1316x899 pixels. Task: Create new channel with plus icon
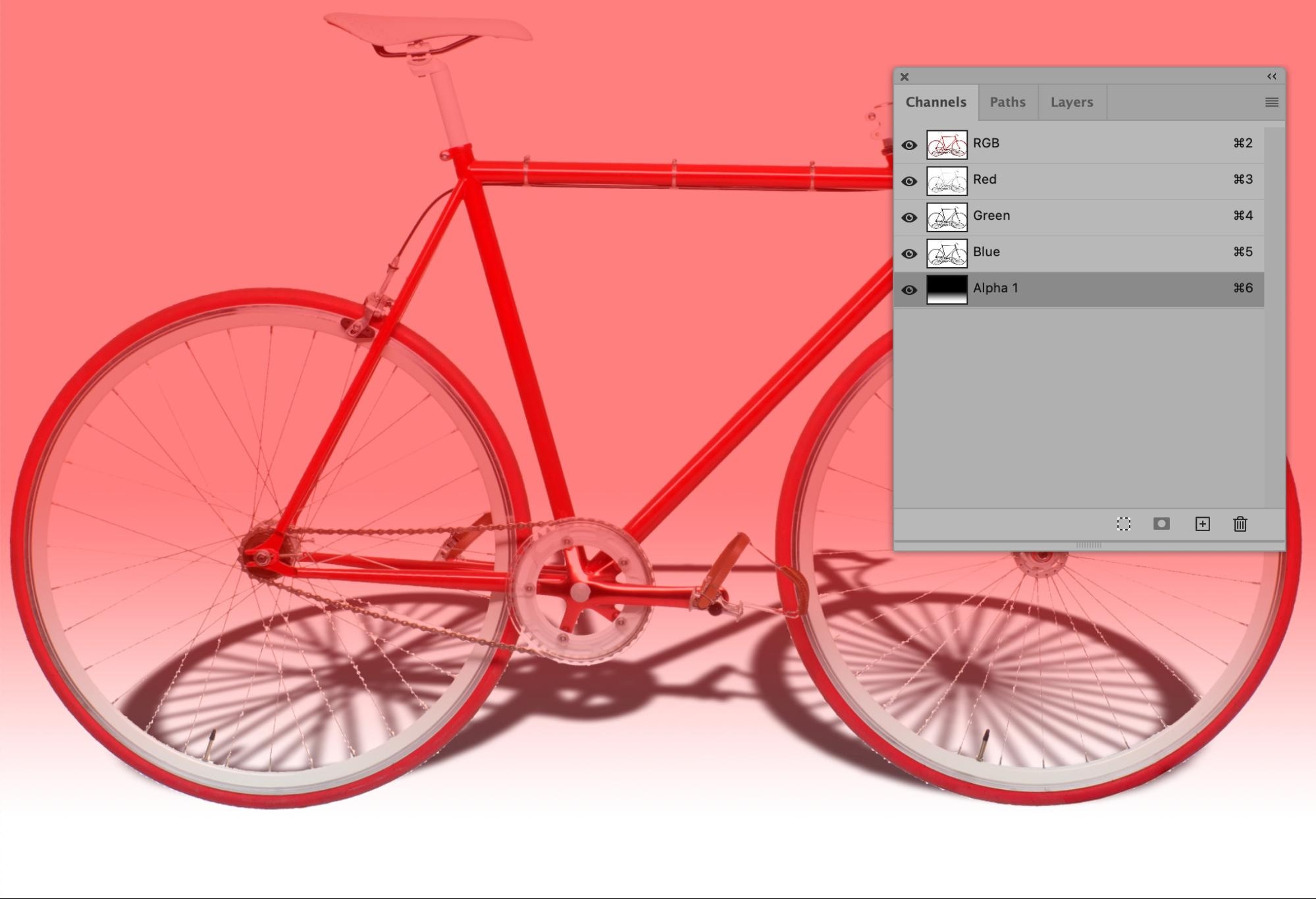pyautogui.click(x=1202, y=524)
